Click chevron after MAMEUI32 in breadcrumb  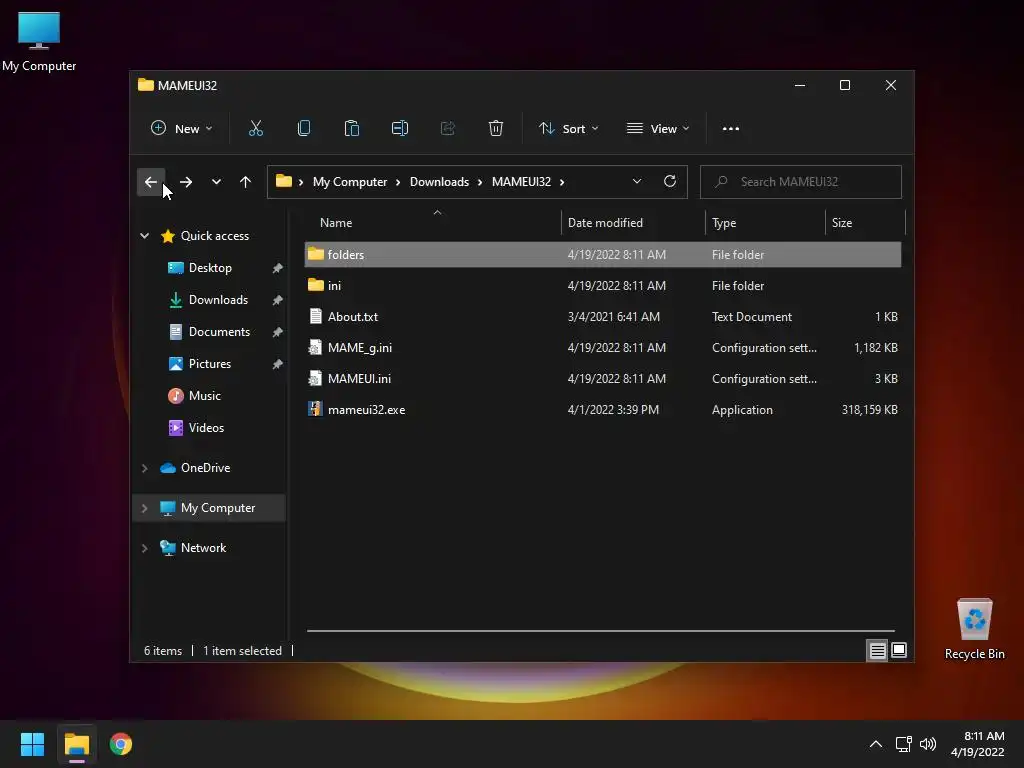562,182
